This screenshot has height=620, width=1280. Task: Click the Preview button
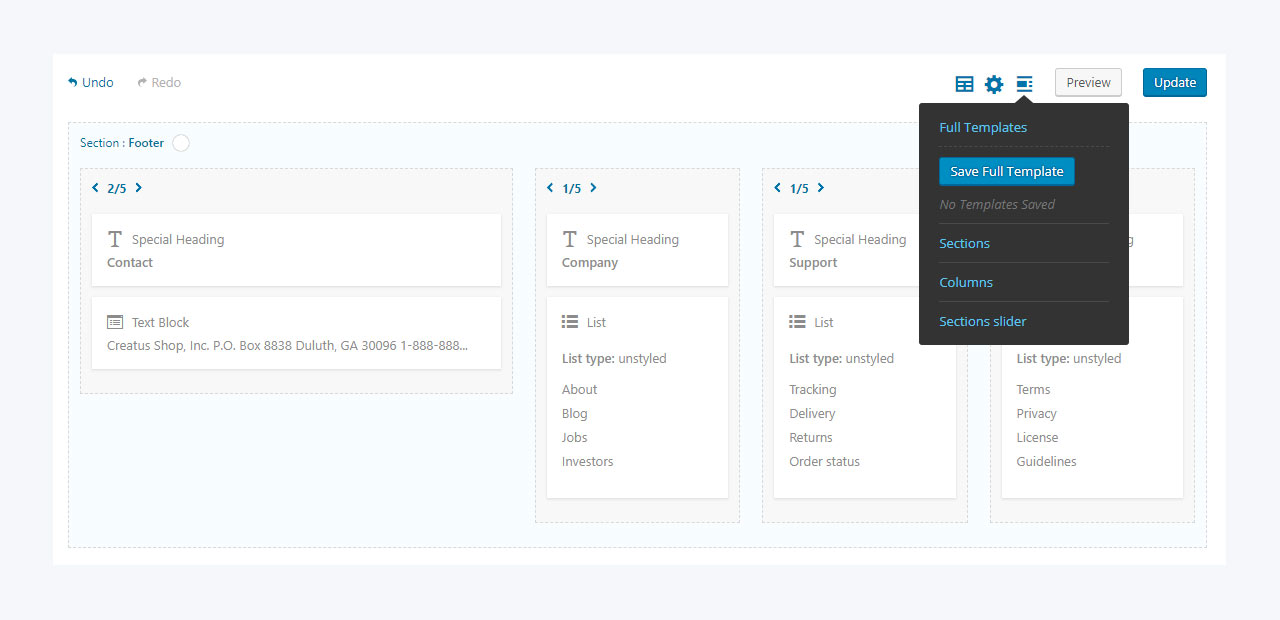point(1088,82)
